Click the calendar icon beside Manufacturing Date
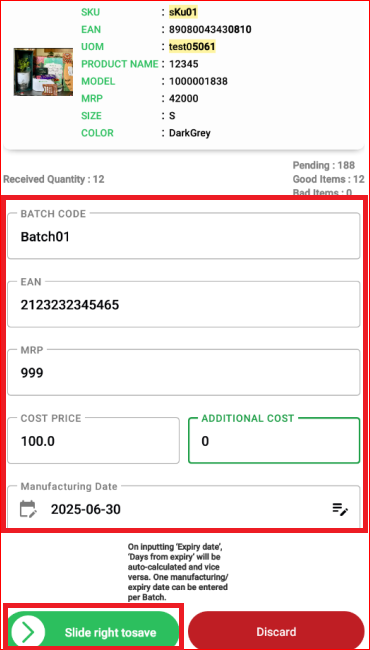The height and width of the screenshot is (650, 370). (x=28, y=509)
